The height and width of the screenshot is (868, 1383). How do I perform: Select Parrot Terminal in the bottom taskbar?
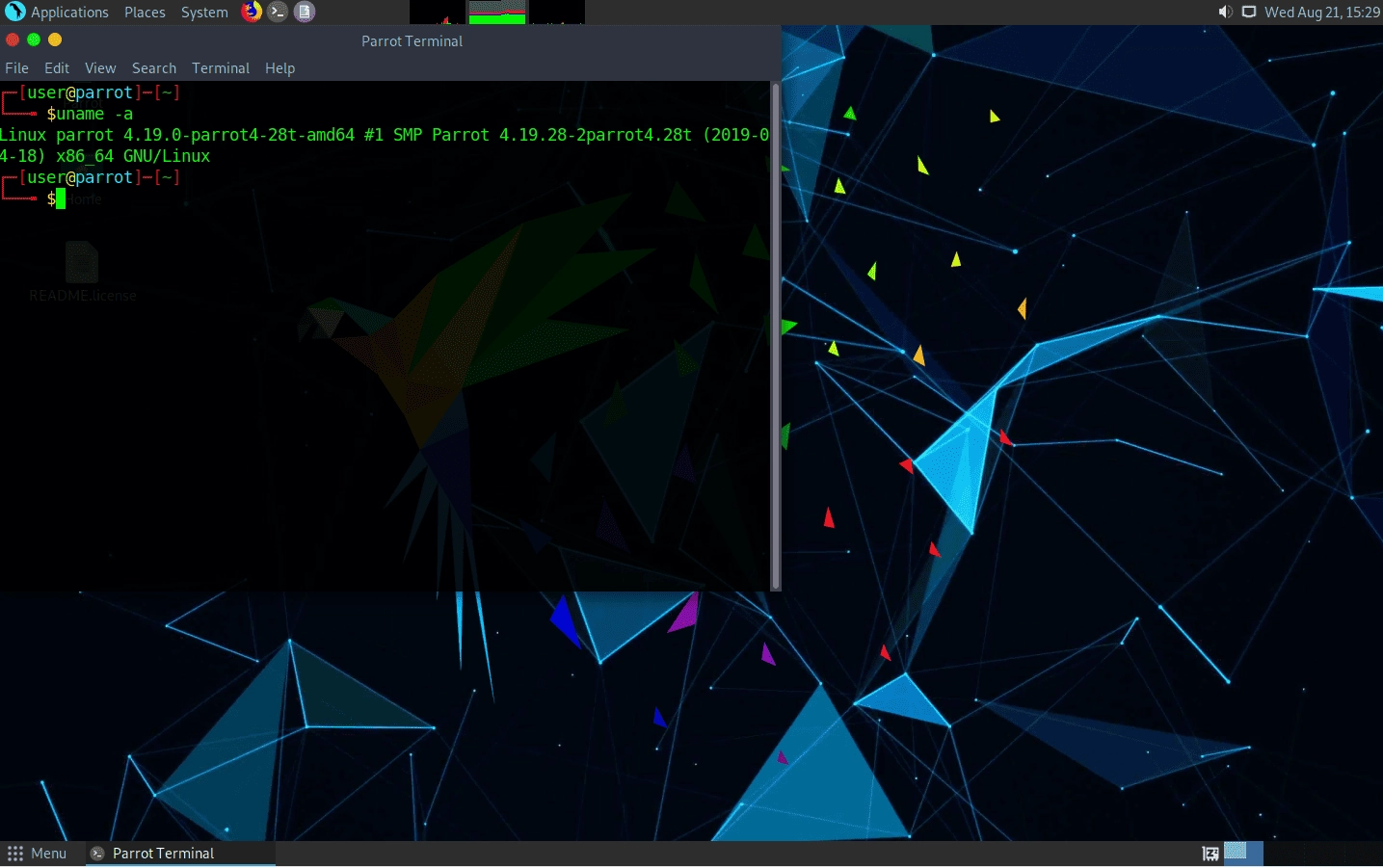tap(180, 854)
